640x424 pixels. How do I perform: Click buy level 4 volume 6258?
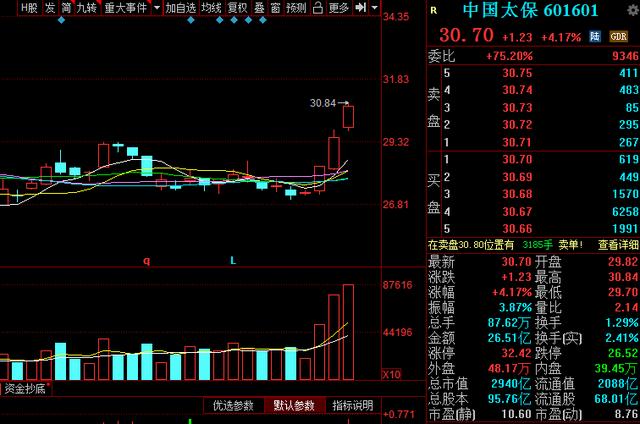click(626, 212)
